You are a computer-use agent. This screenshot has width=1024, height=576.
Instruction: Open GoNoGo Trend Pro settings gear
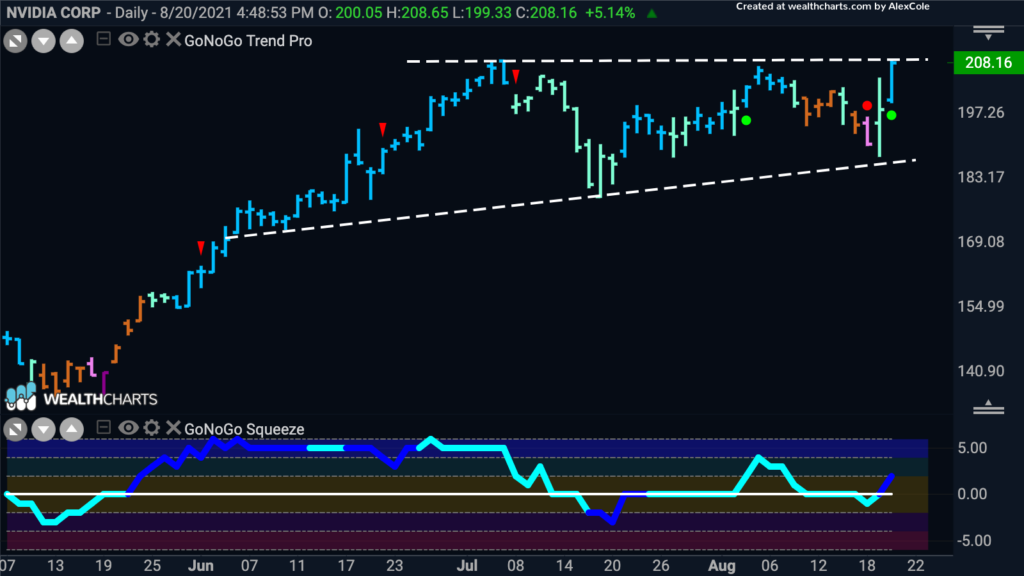coord(152,40)
